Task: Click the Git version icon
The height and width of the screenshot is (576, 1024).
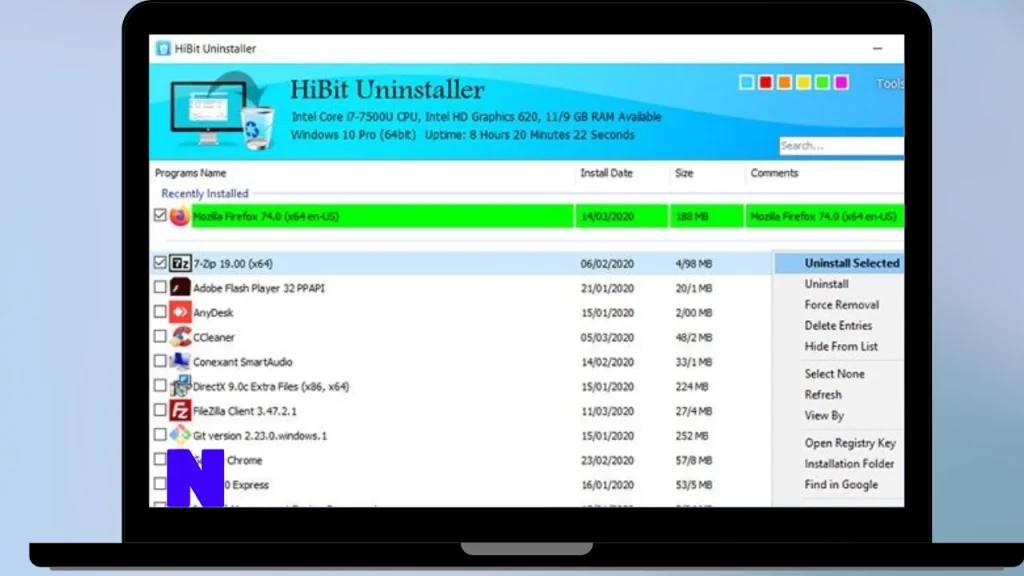Action: click(x=180, y=435)
